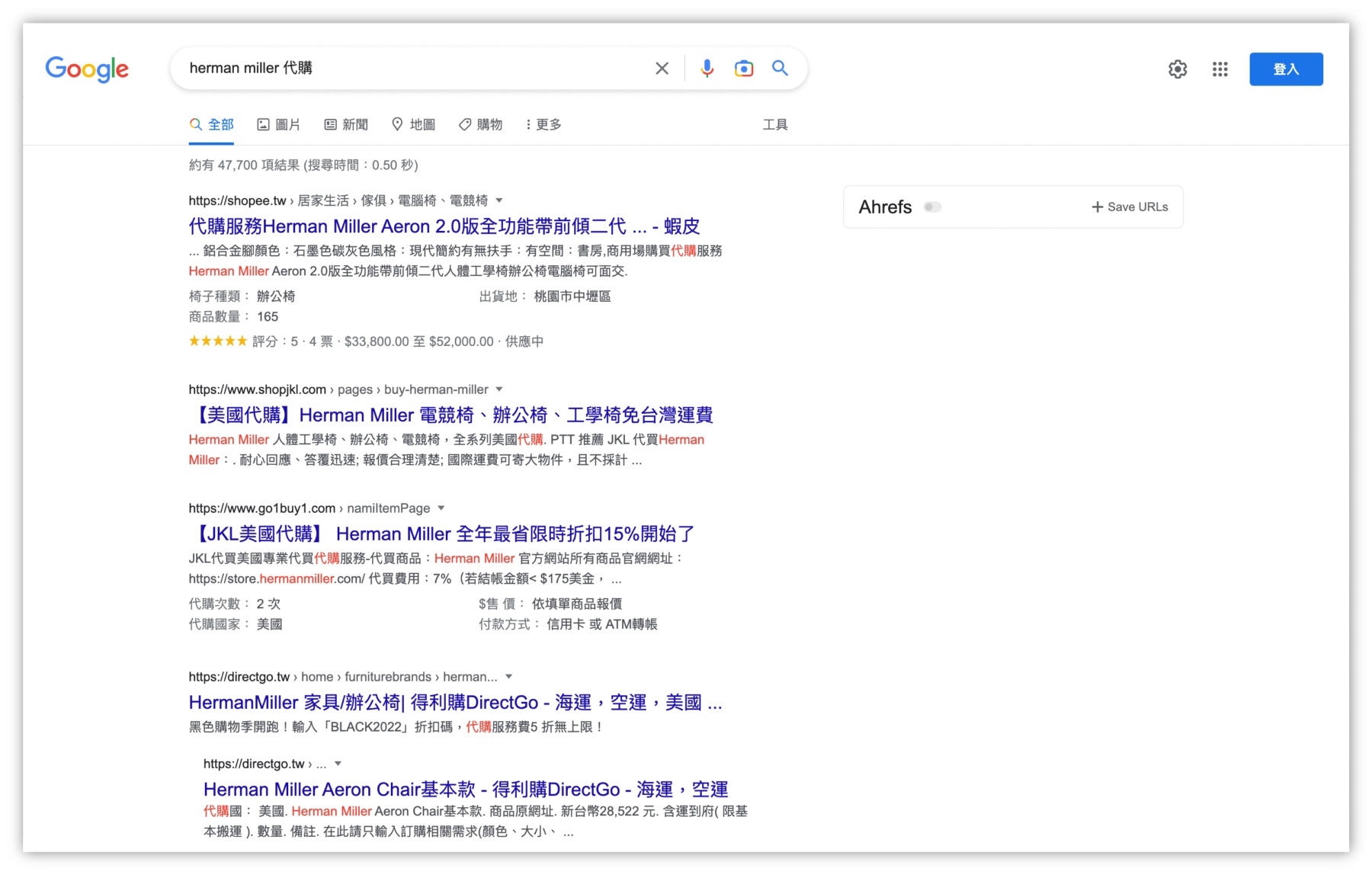This screenshot has height=875, width=1372.
Task: Click the 購物 shopping tag icon
Action: point(463,124)
